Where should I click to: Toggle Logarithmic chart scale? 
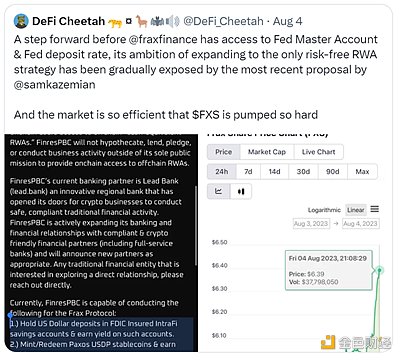(x=324, y=210)
